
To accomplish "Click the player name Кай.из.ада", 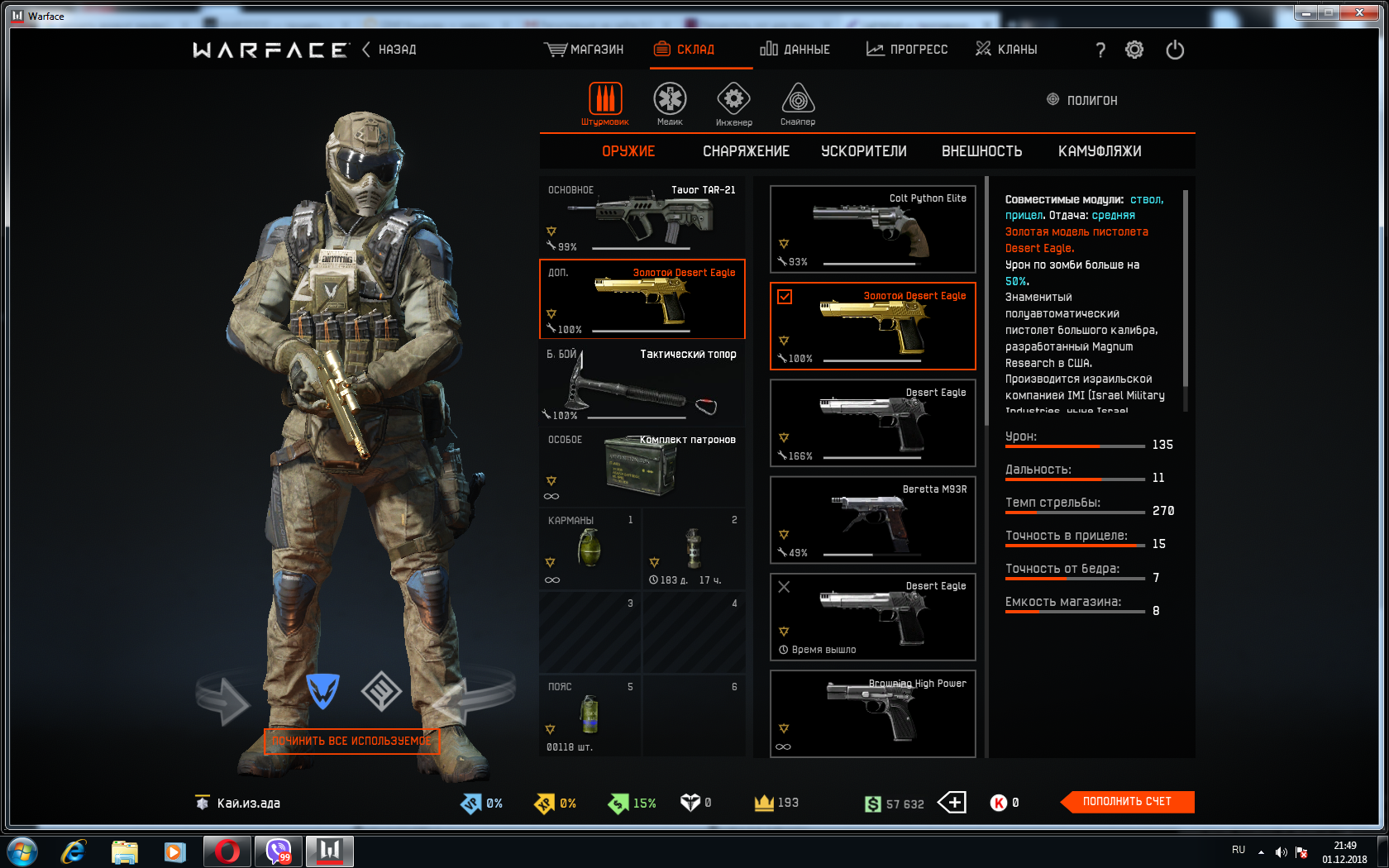I will (x=248, y=803).
